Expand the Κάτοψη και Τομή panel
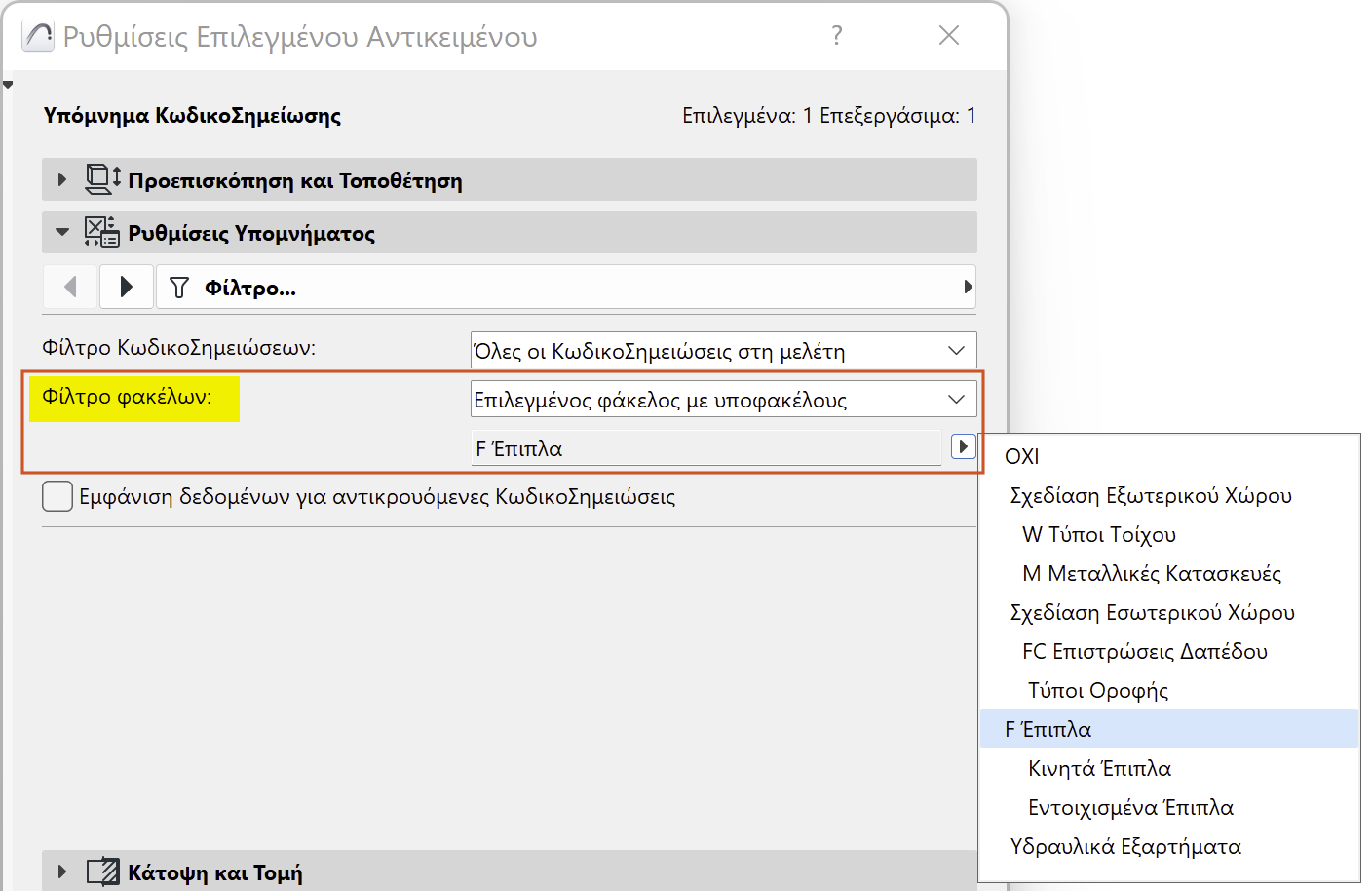The height and width of the screenshot is (891, 1372). (61, 872)
